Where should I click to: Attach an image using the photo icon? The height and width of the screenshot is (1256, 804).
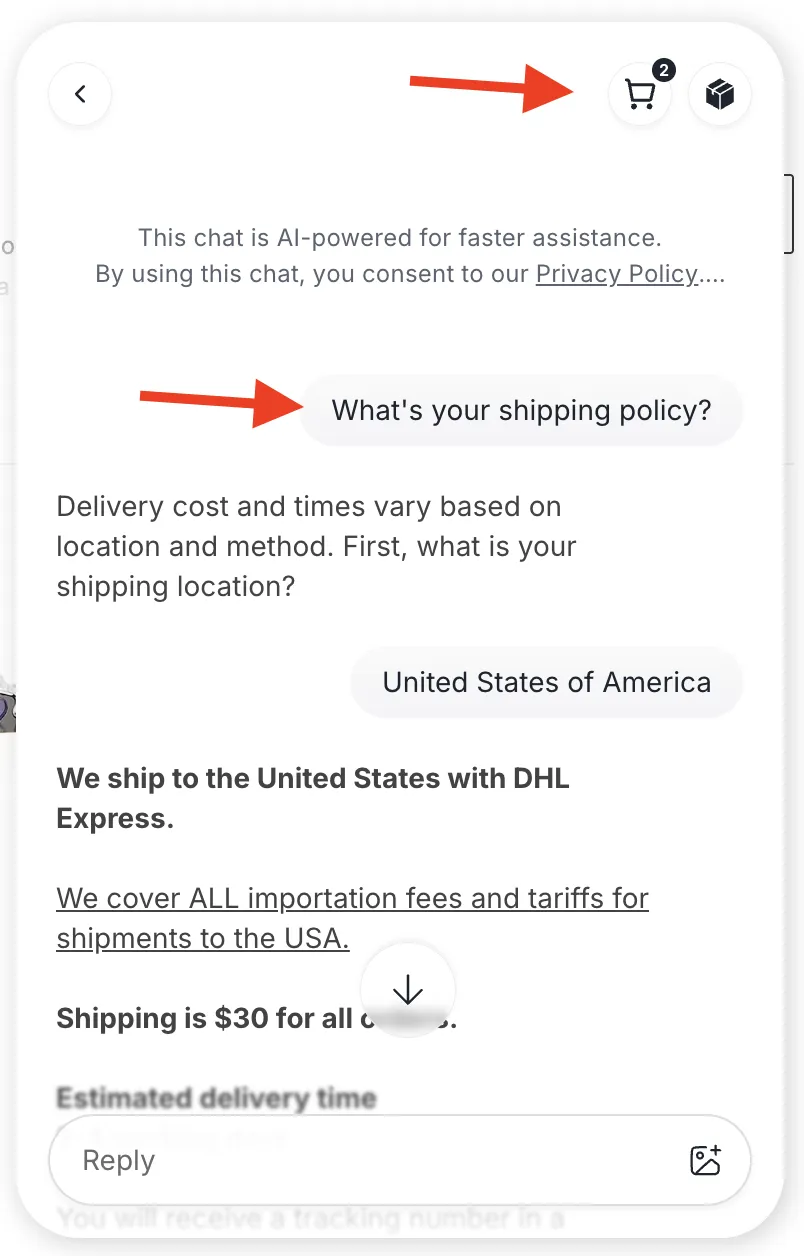(x=706, y=1160)
